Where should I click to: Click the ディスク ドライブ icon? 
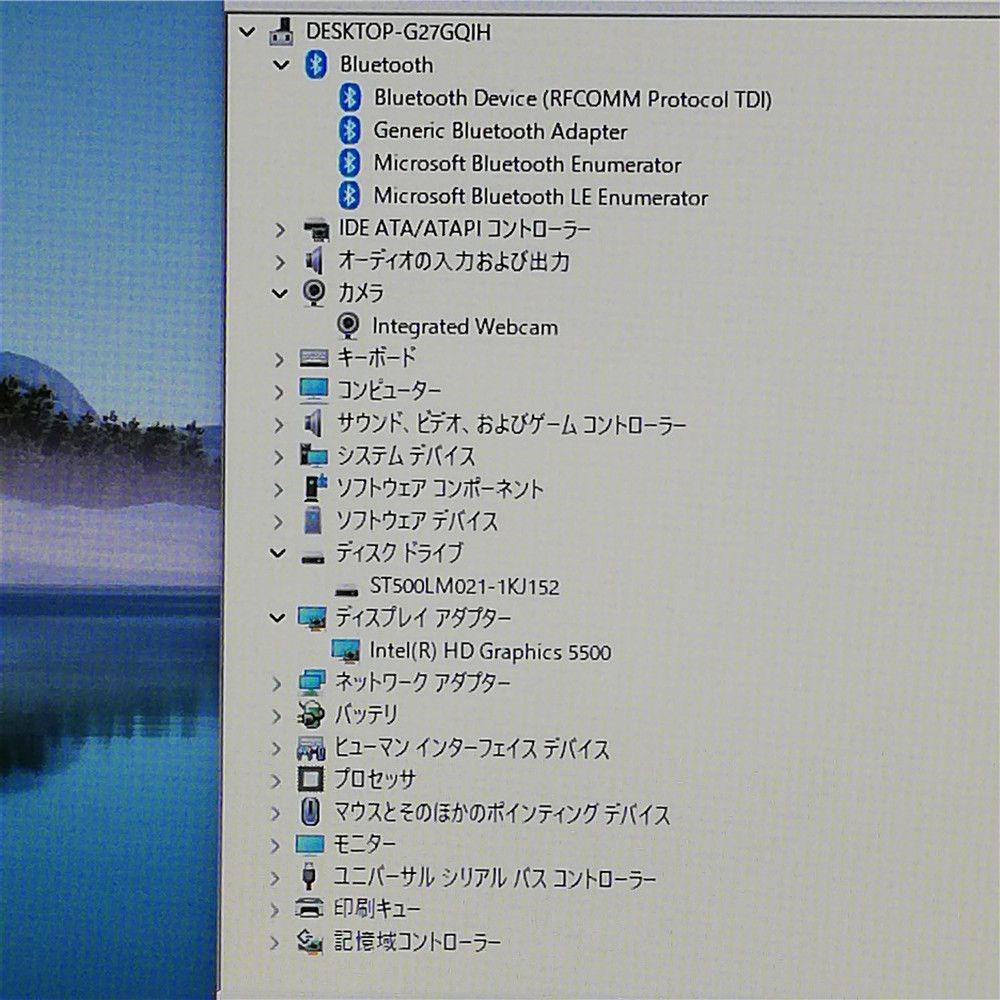312,557
